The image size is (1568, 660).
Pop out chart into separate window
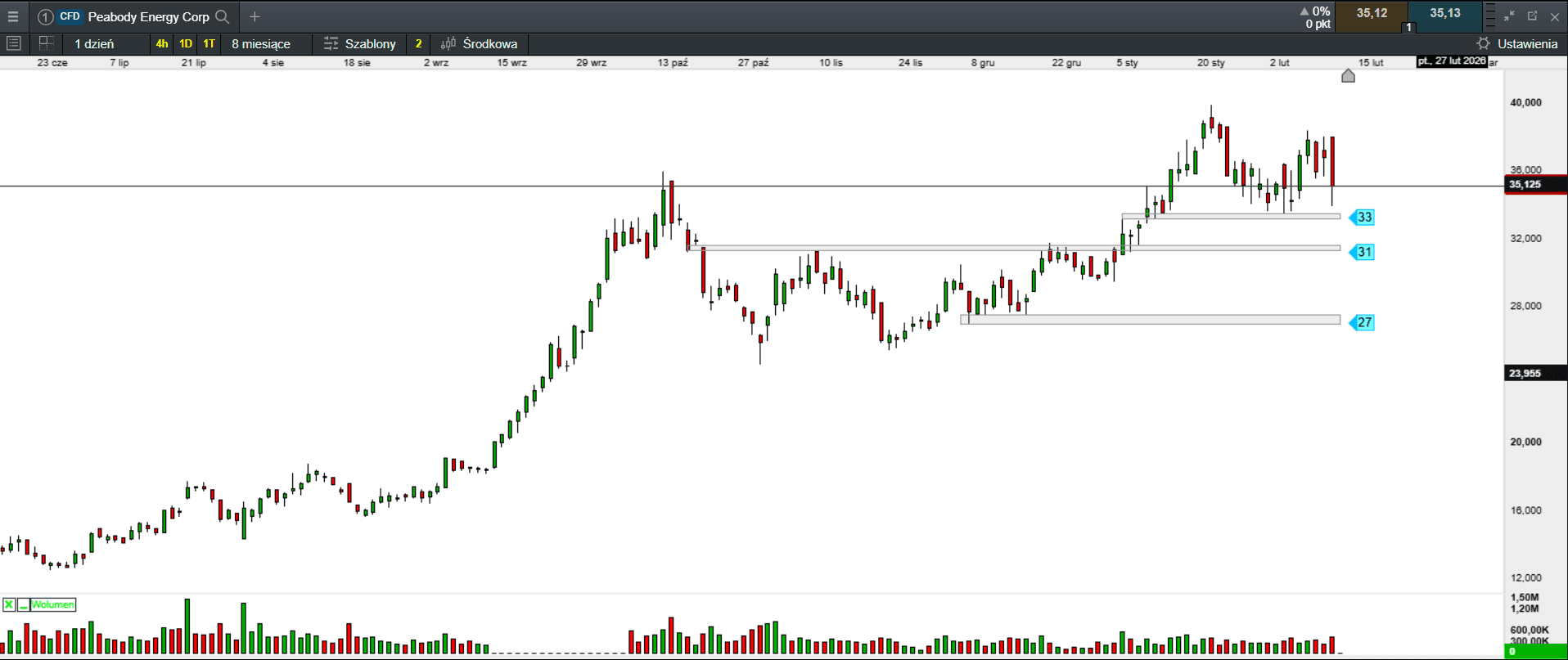pyautogui.click(x=1532, y=16)
